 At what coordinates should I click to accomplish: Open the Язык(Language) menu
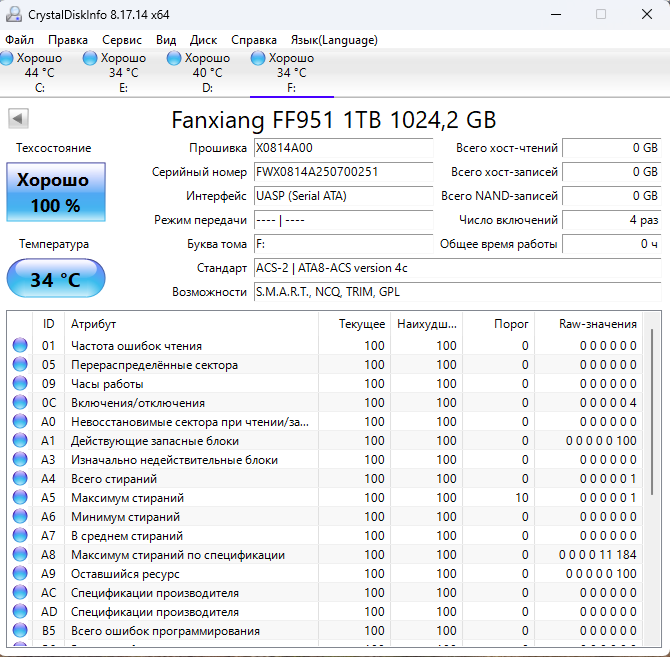click(334, 40)
